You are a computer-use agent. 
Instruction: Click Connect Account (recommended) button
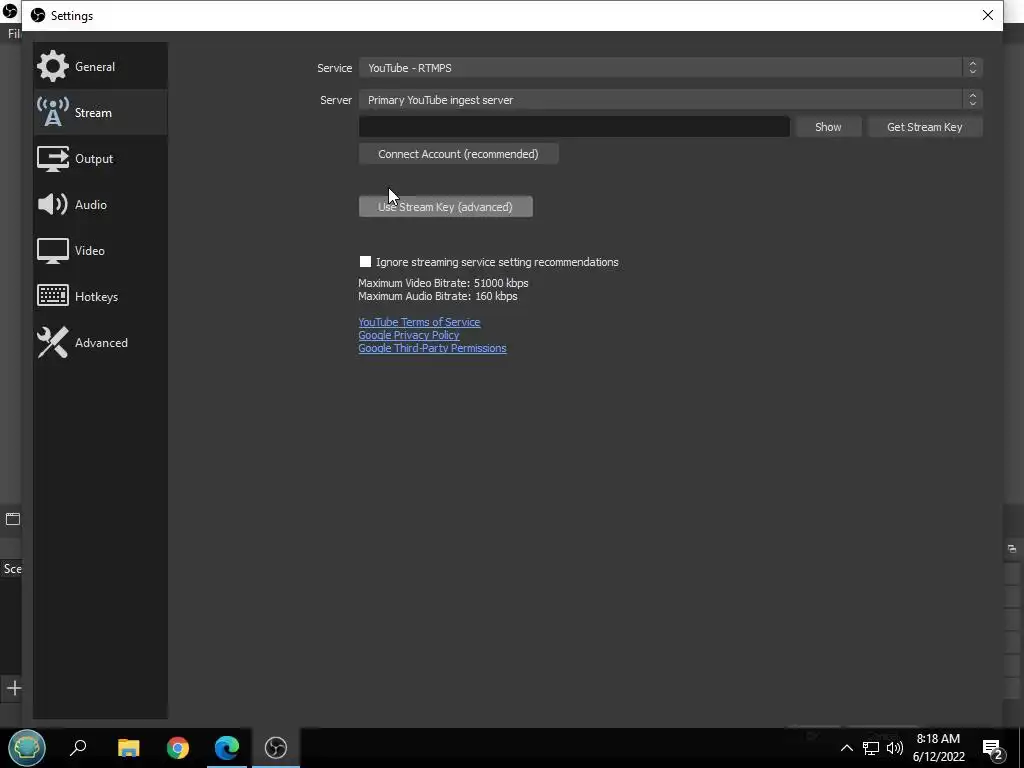[x=458, y=154]
